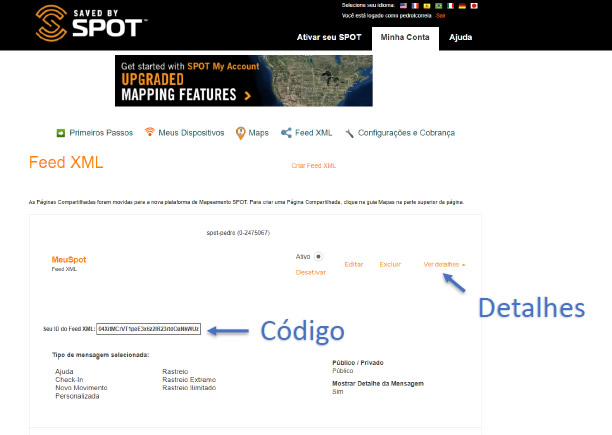Choose the French flag language
This screenshot has height=435, width=612.
pyautogui.click(x=415, y=6)
